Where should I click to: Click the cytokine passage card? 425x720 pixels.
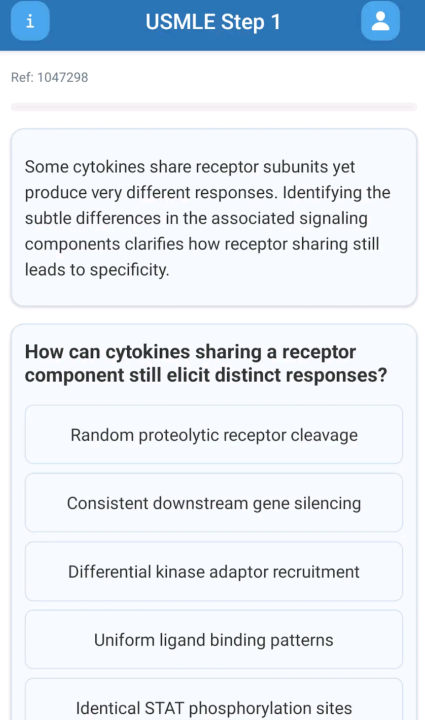click(x=214, y=218)
